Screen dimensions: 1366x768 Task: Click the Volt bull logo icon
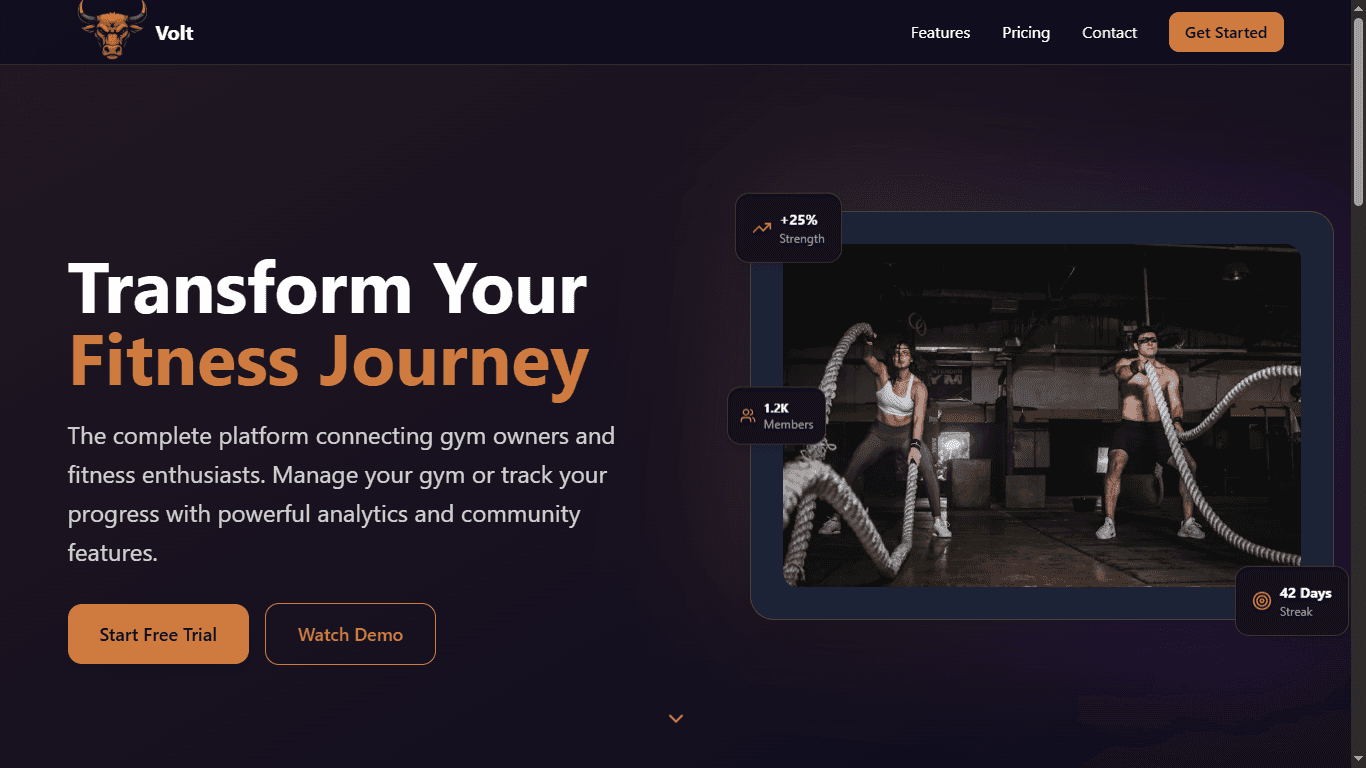tap(113, 29)
